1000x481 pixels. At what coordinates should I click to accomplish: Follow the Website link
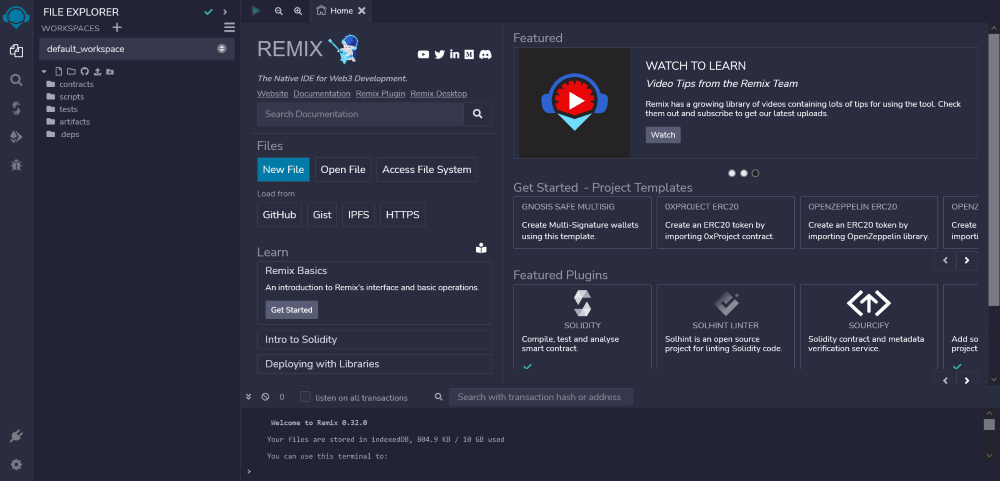272,94
